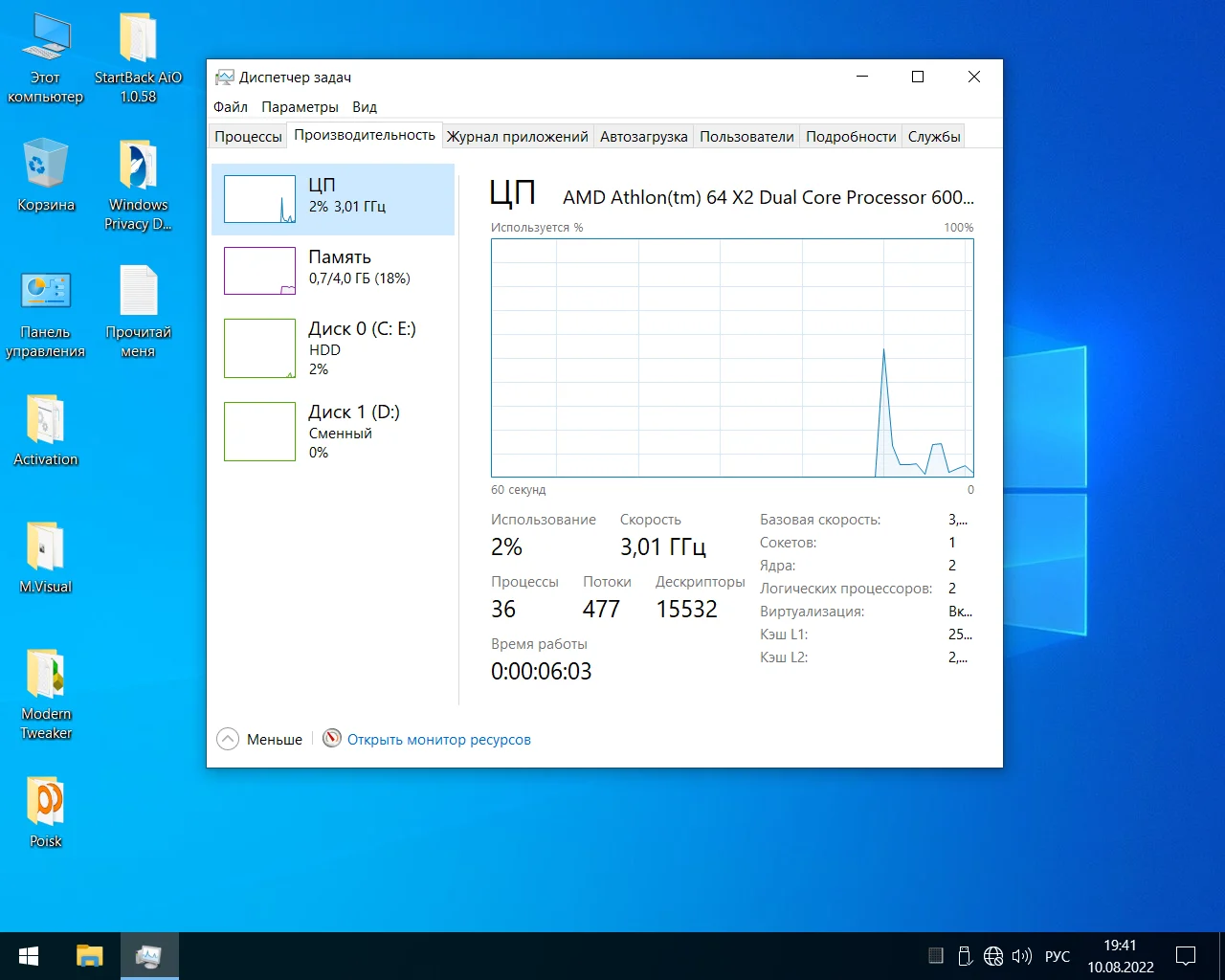Open the notification center on the taskbar
The image size is (1225, 980).
pyautogui.click(x=1186, y=956)
